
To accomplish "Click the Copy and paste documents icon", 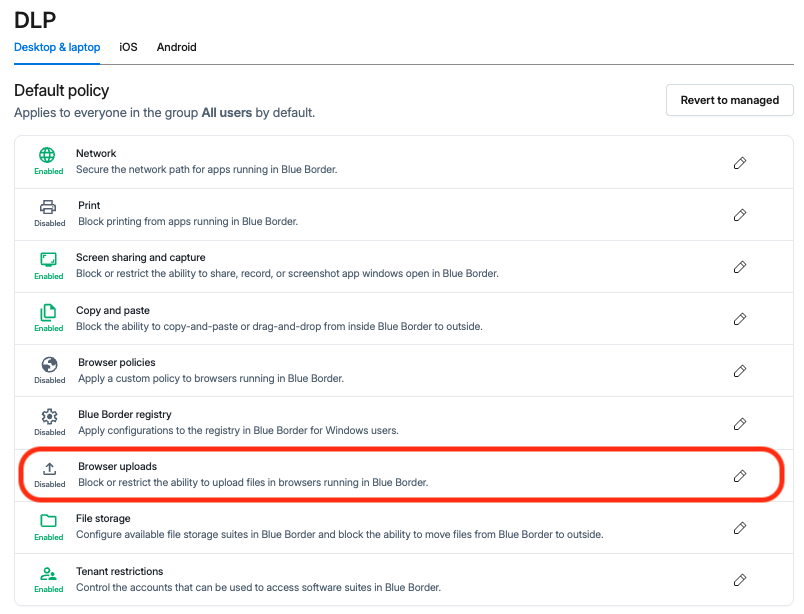I will click(48, 312).
